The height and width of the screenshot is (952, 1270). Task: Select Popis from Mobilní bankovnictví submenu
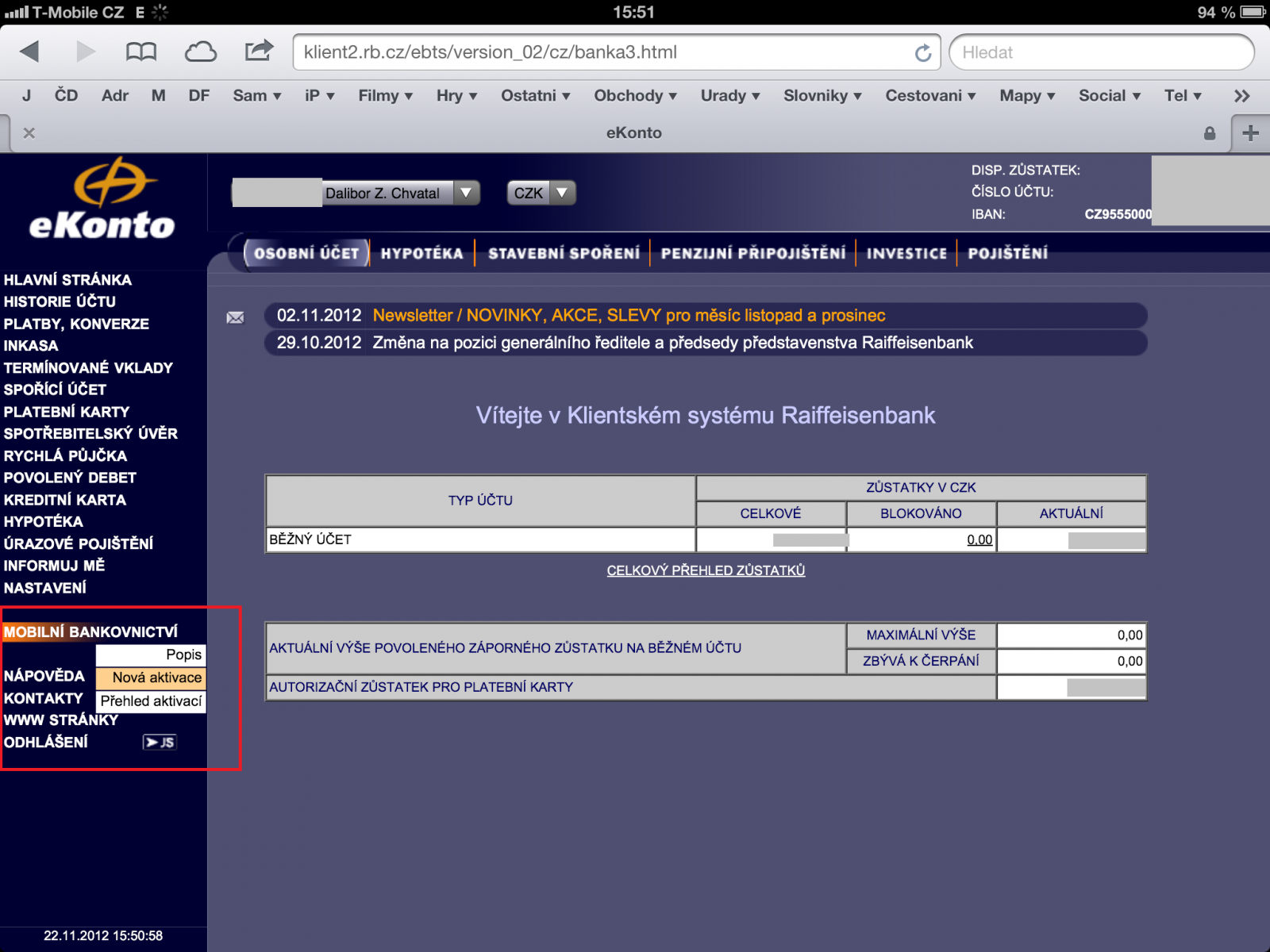151,654
